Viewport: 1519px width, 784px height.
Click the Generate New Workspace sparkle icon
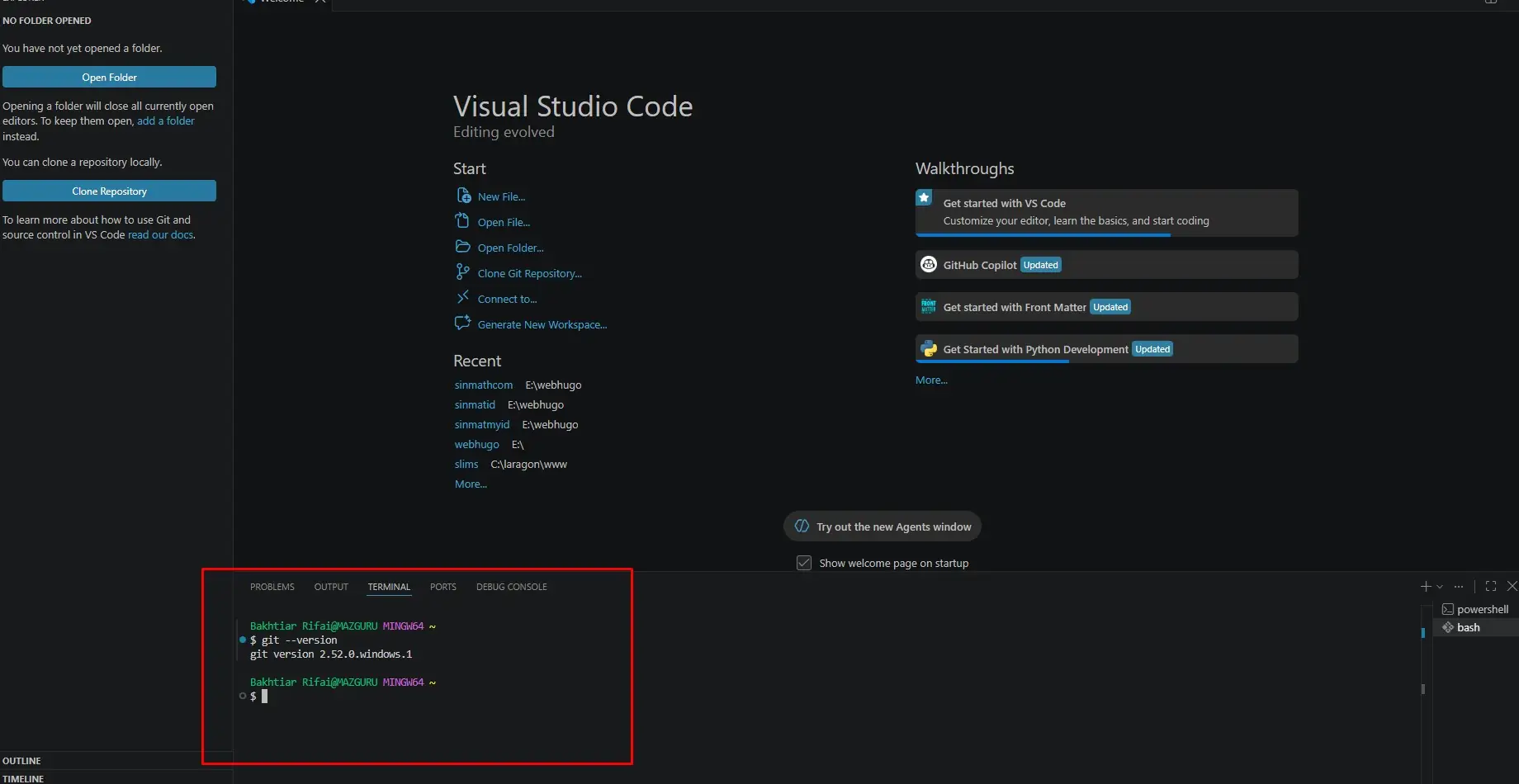tap(462, 323)
